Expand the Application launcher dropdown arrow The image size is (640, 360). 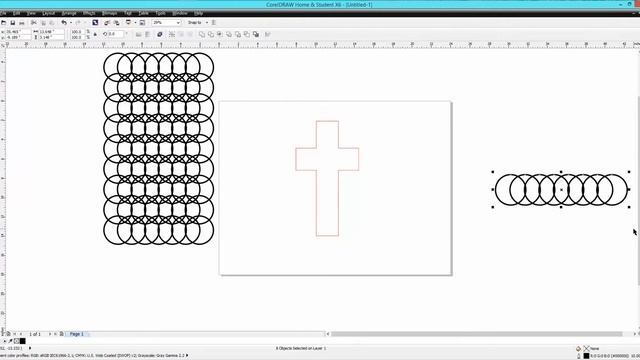[135, 23]
